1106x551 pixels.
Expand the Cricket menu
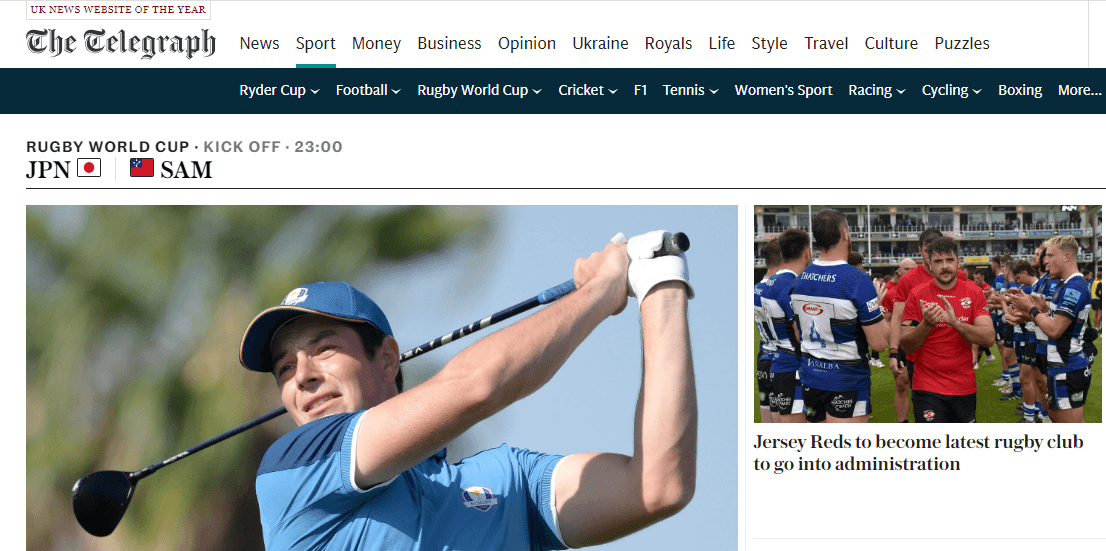613,91
